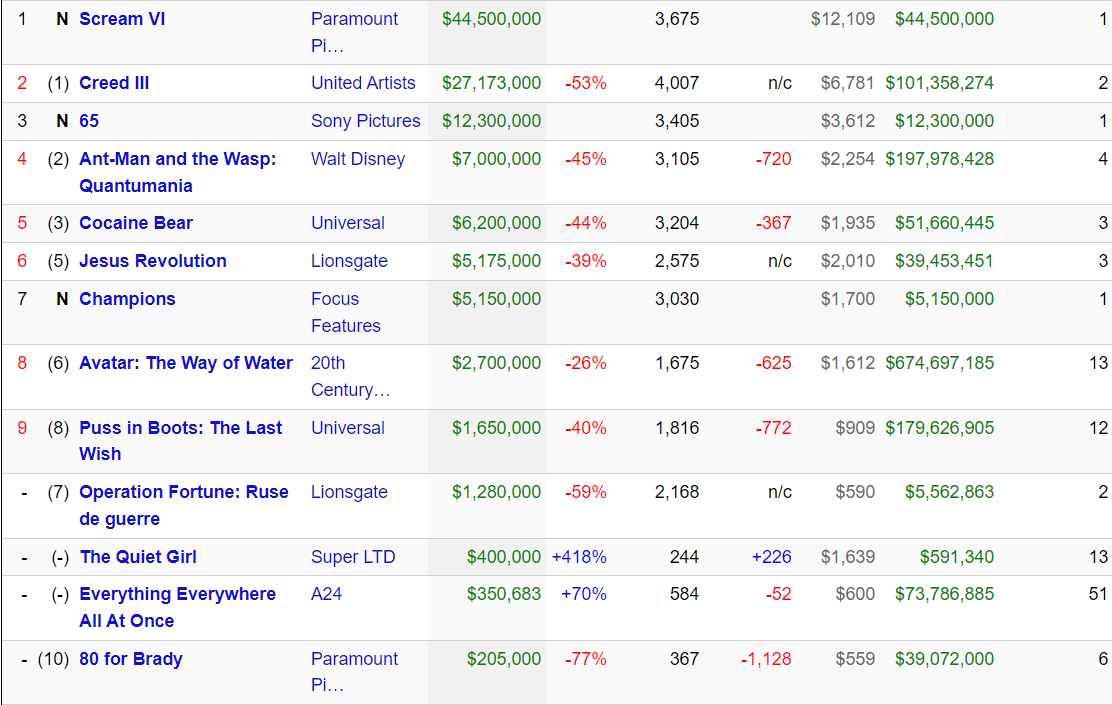Click The Quiet Girl title link
This screenshot has width=1112, height=705.
tap(138, 557)
